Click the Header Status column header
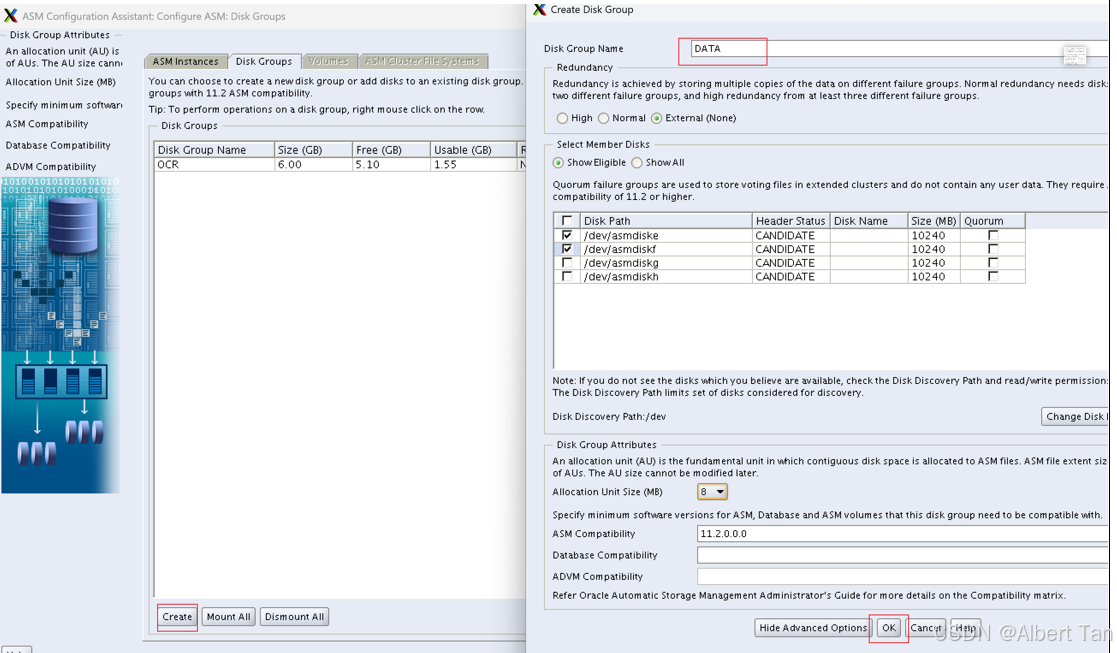The image size is (1117, 653). (791, 221)
